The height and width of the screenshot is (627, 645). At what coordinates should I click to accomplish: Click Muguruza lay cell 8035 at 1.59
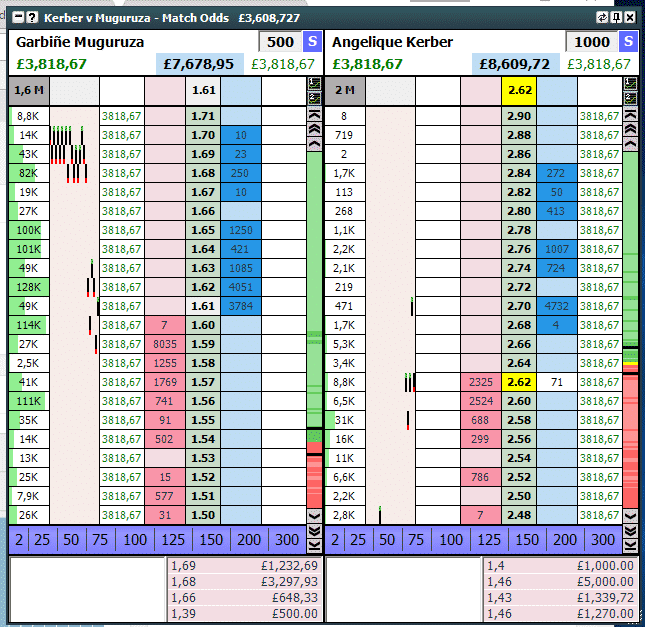click(x=165, y=344)
